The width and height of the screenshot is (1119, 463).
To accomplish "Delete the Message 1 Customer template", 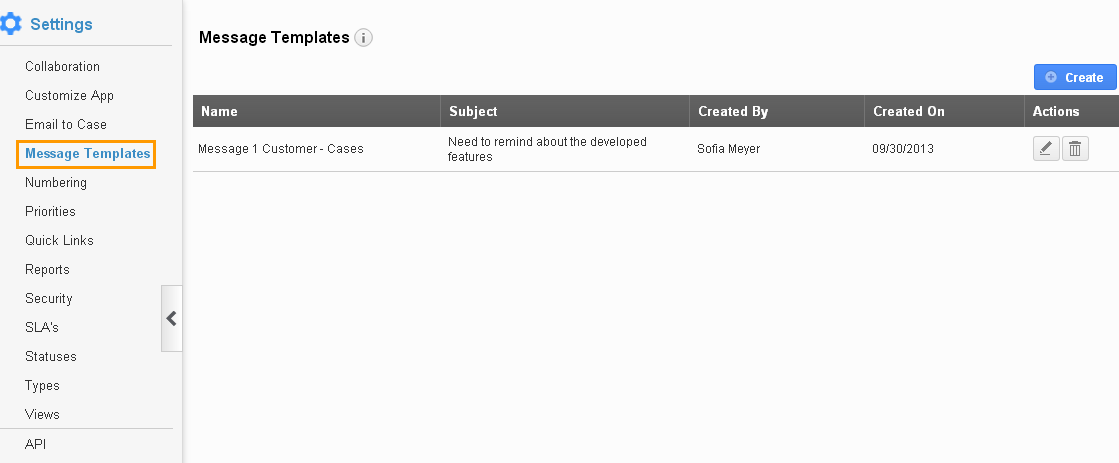I will pos(1075,148).
